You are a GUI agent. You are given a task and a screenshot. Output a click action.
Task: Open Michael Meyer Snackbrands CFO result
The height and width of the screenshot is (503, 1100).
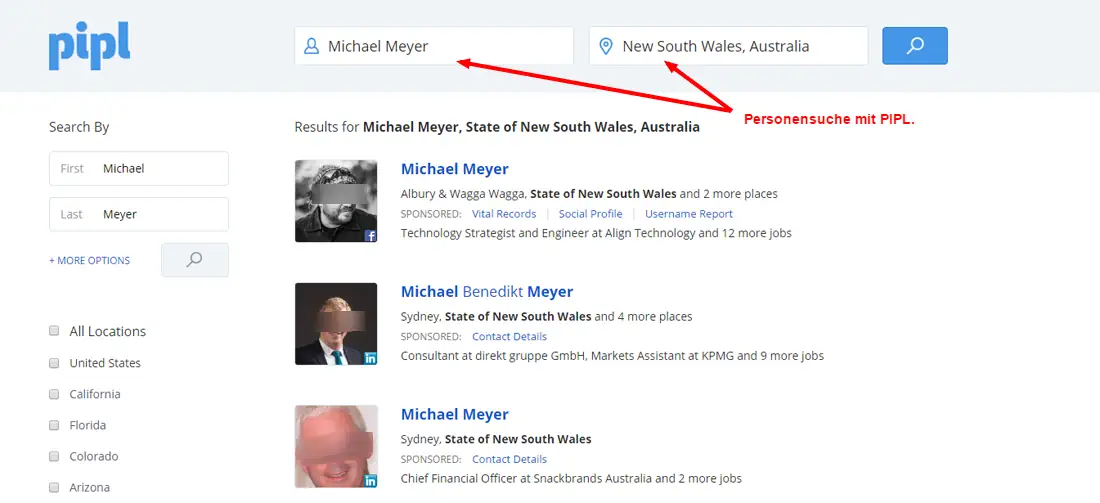coord(455,415)
